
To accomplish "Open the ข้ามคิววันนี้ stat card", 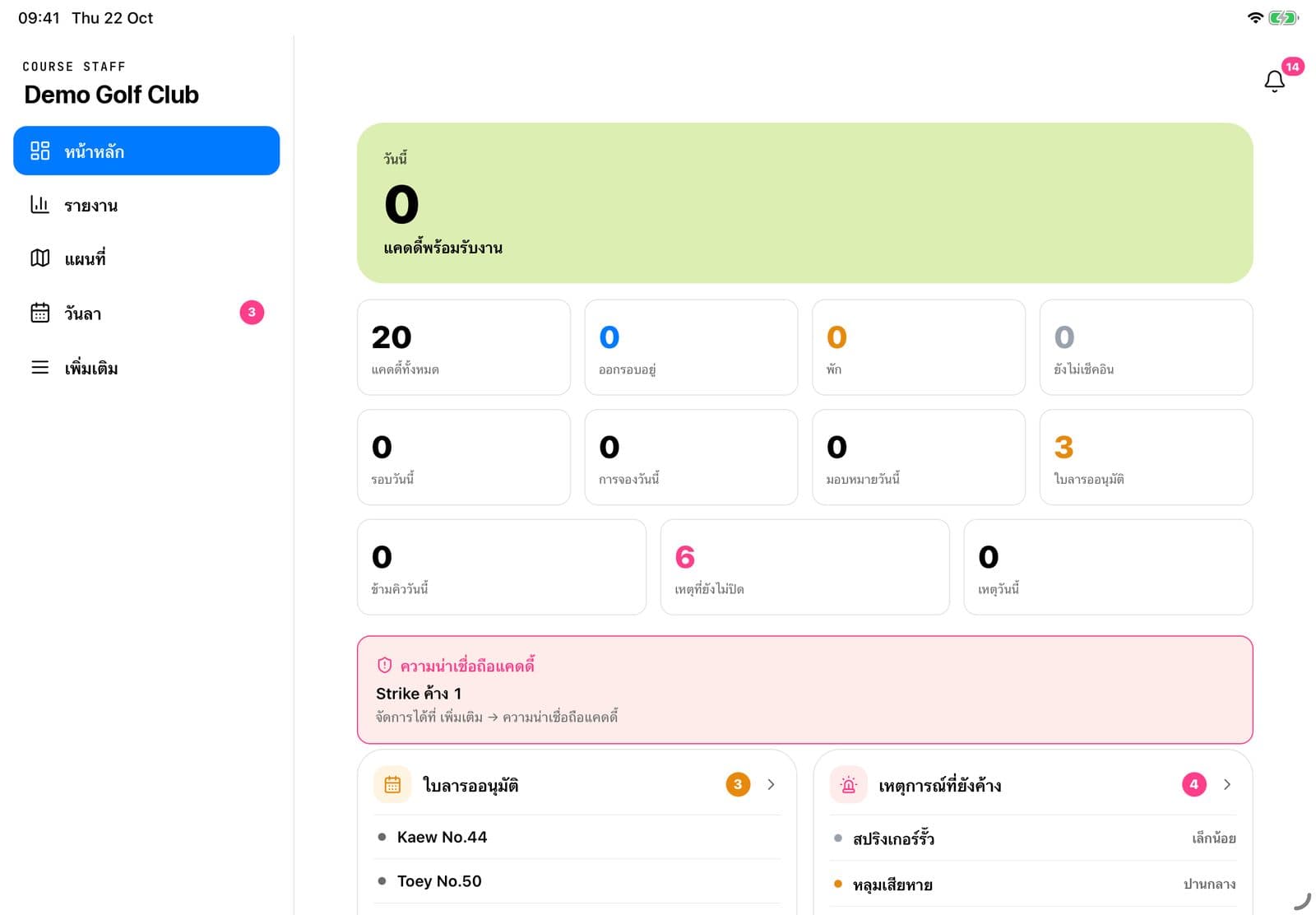I will point(502,567).
